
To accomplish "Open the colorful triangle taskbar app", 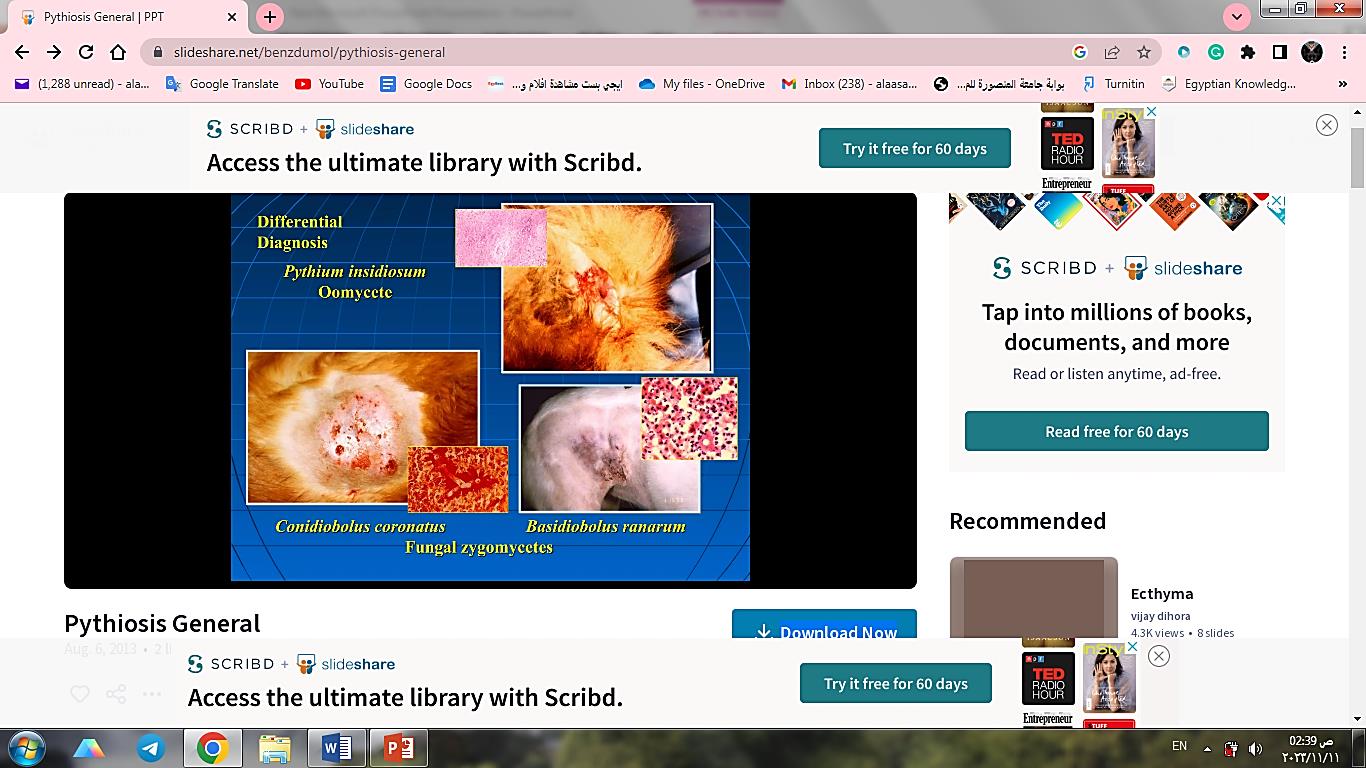I will click(89, 748).
